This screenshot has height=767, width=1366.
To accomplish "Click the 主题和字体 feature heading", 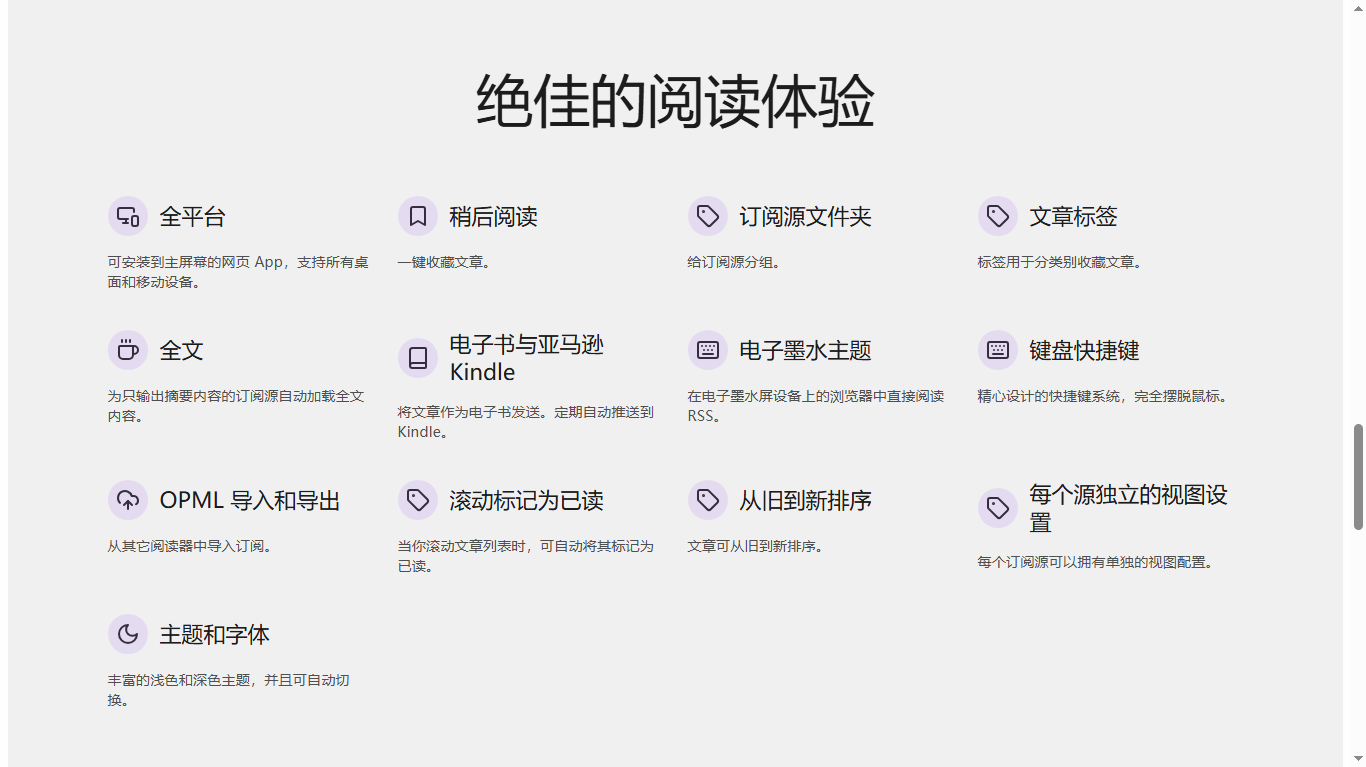I will (x=214, y=635).
